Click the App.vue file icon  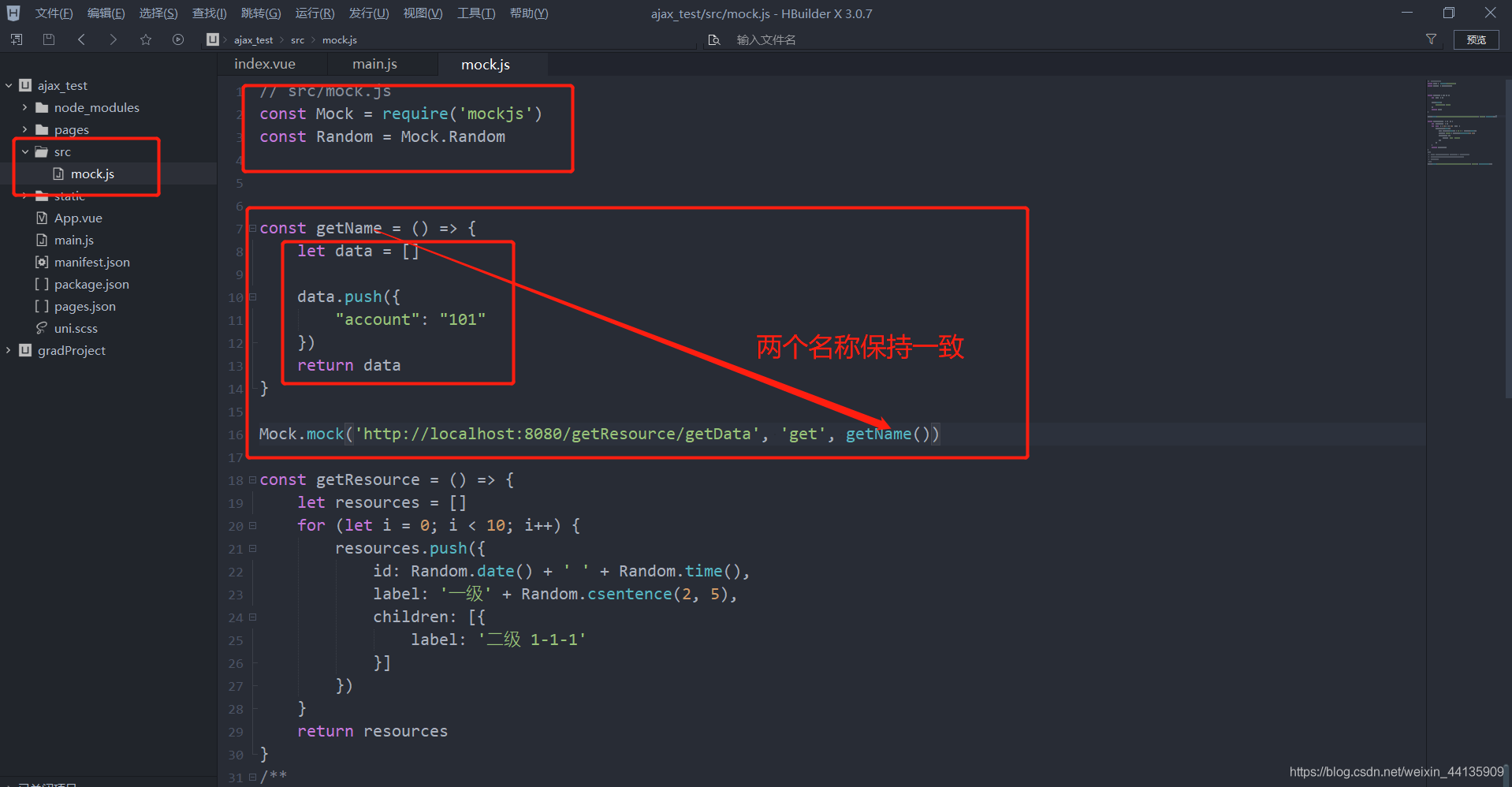point(42,218)
